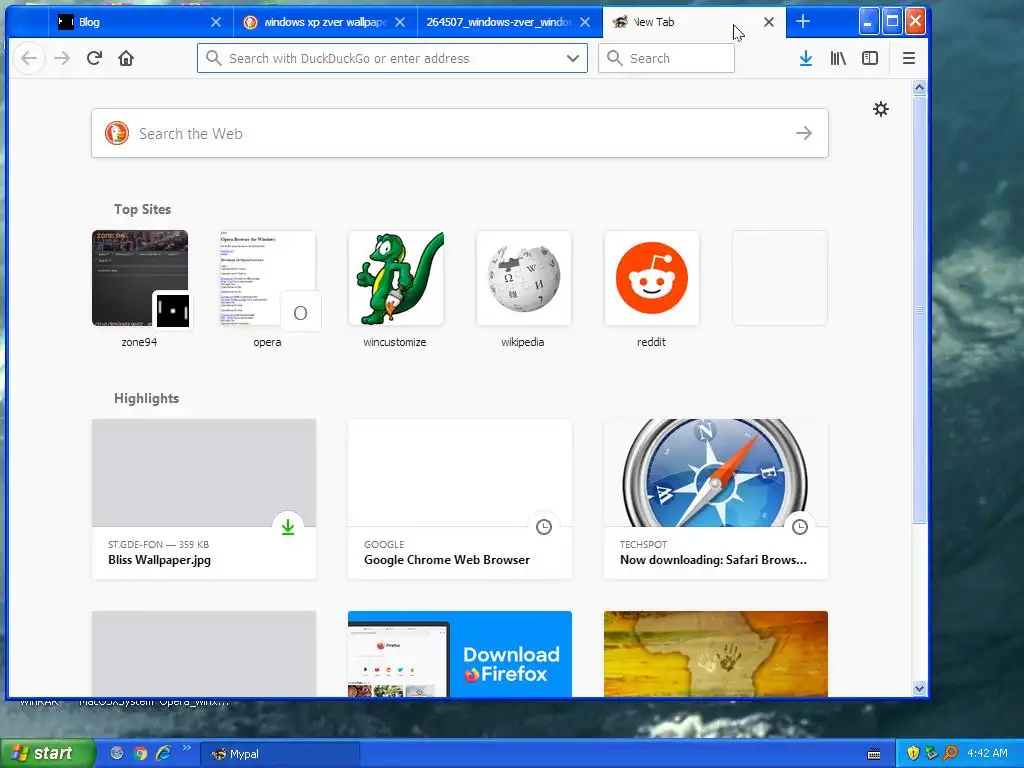Click the history clock badge on Google card
Screen dimensions: 1024x768
pyautogui.click(x=544, y=527)
